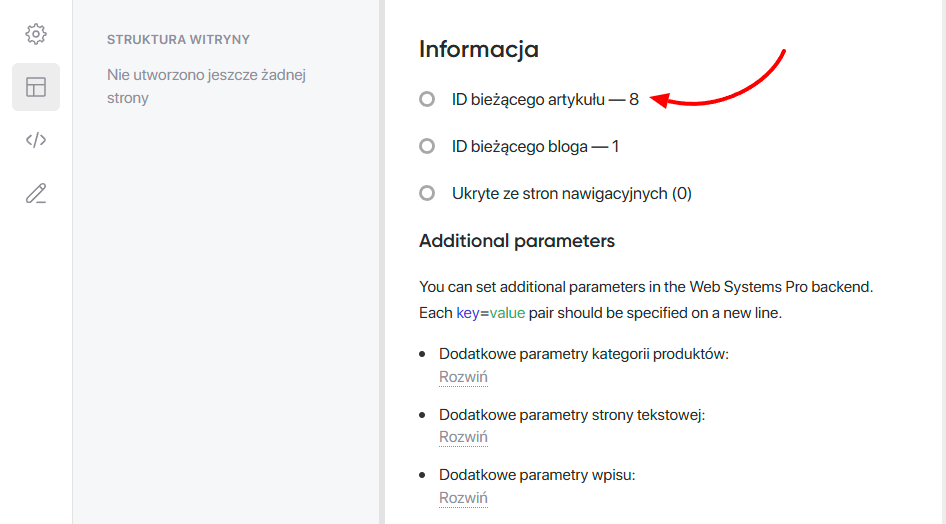Click the Informacja section heading
Viewport: 946px width, 524px height.
pos(478,49)
